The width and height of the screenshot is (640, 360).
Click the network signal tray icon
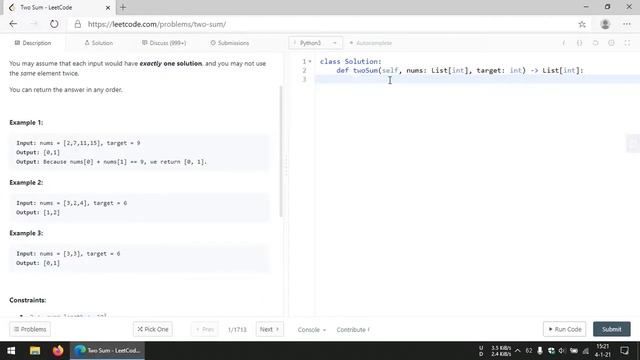pos(586,351)
